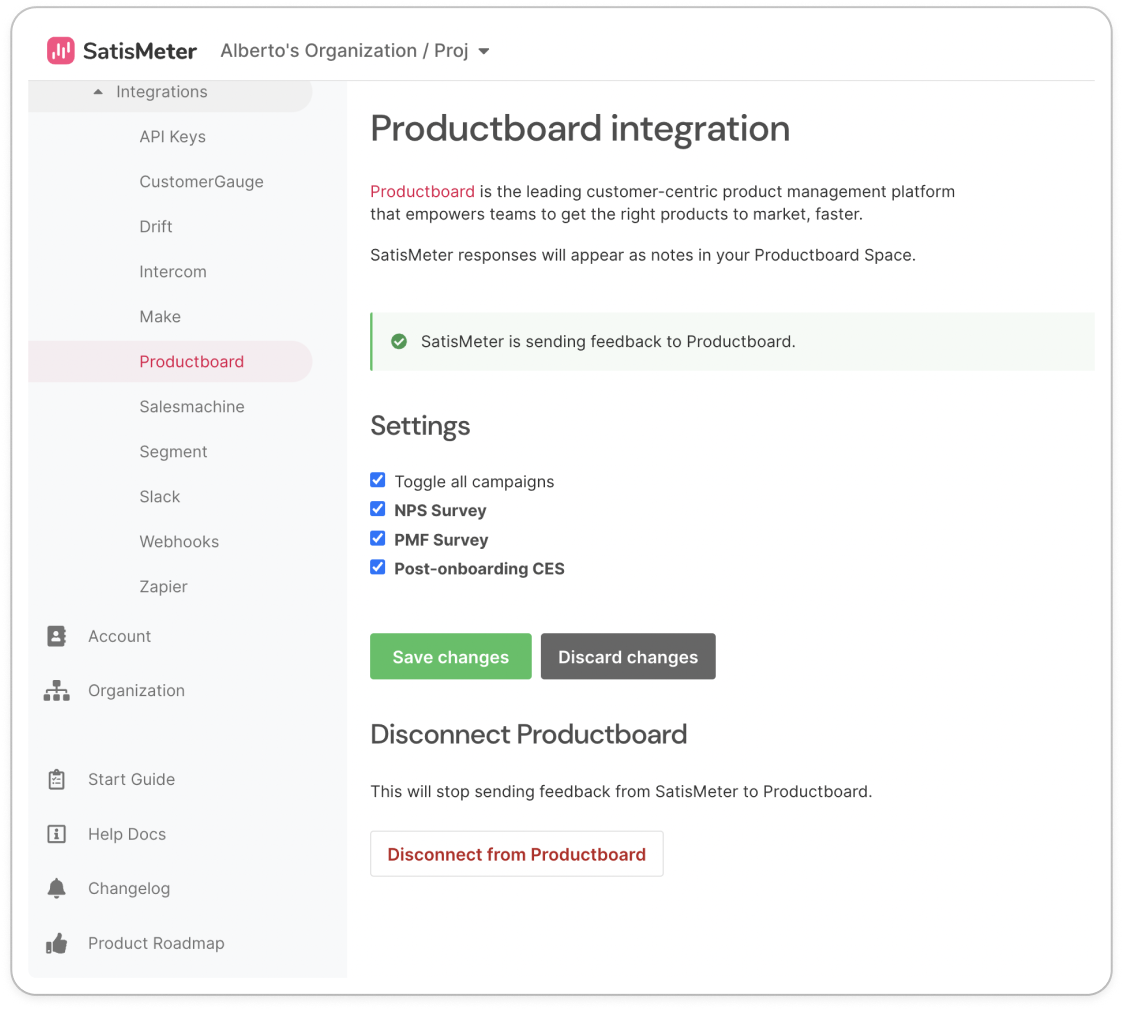View the Changelog label
Viewport: 1123px width, 1010px height.
coord(129,888)
